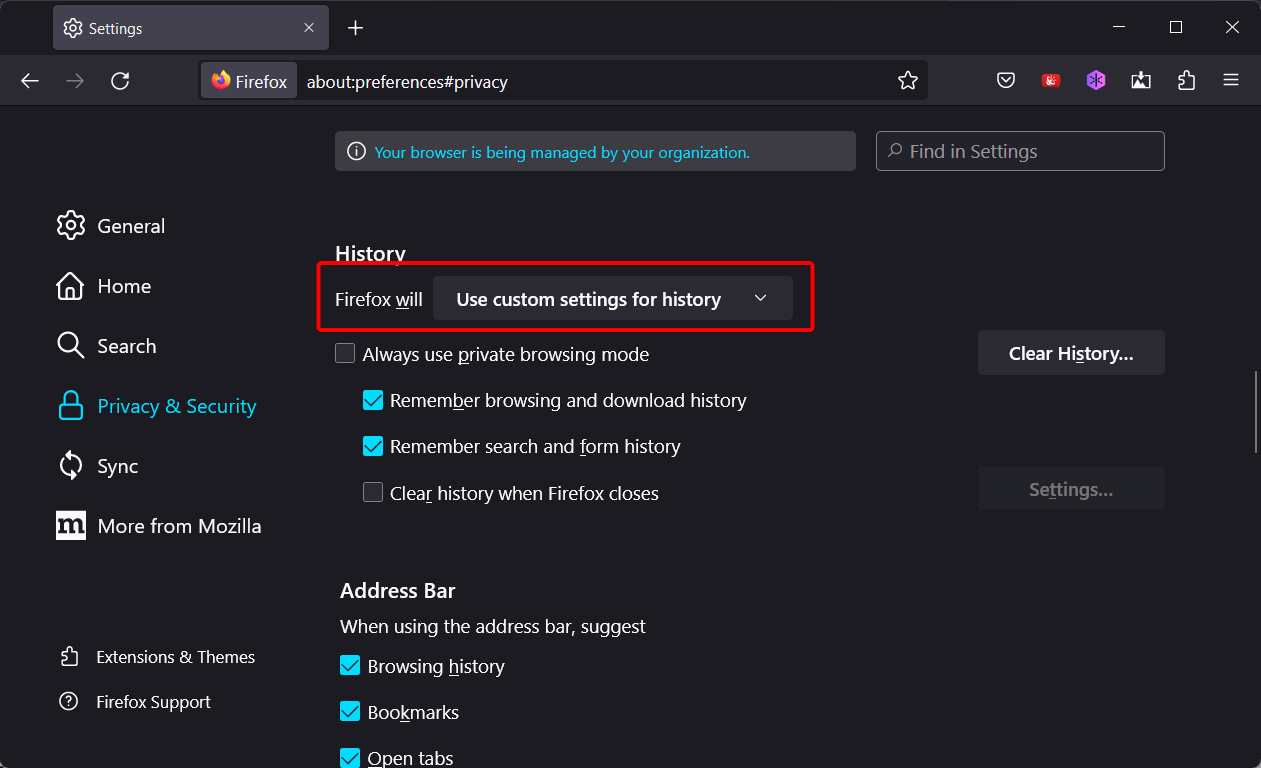The height and width of the screenshot is (768, 1261).
Task: Uncheck Open tabs address bar suggestion
Action: 350,757
